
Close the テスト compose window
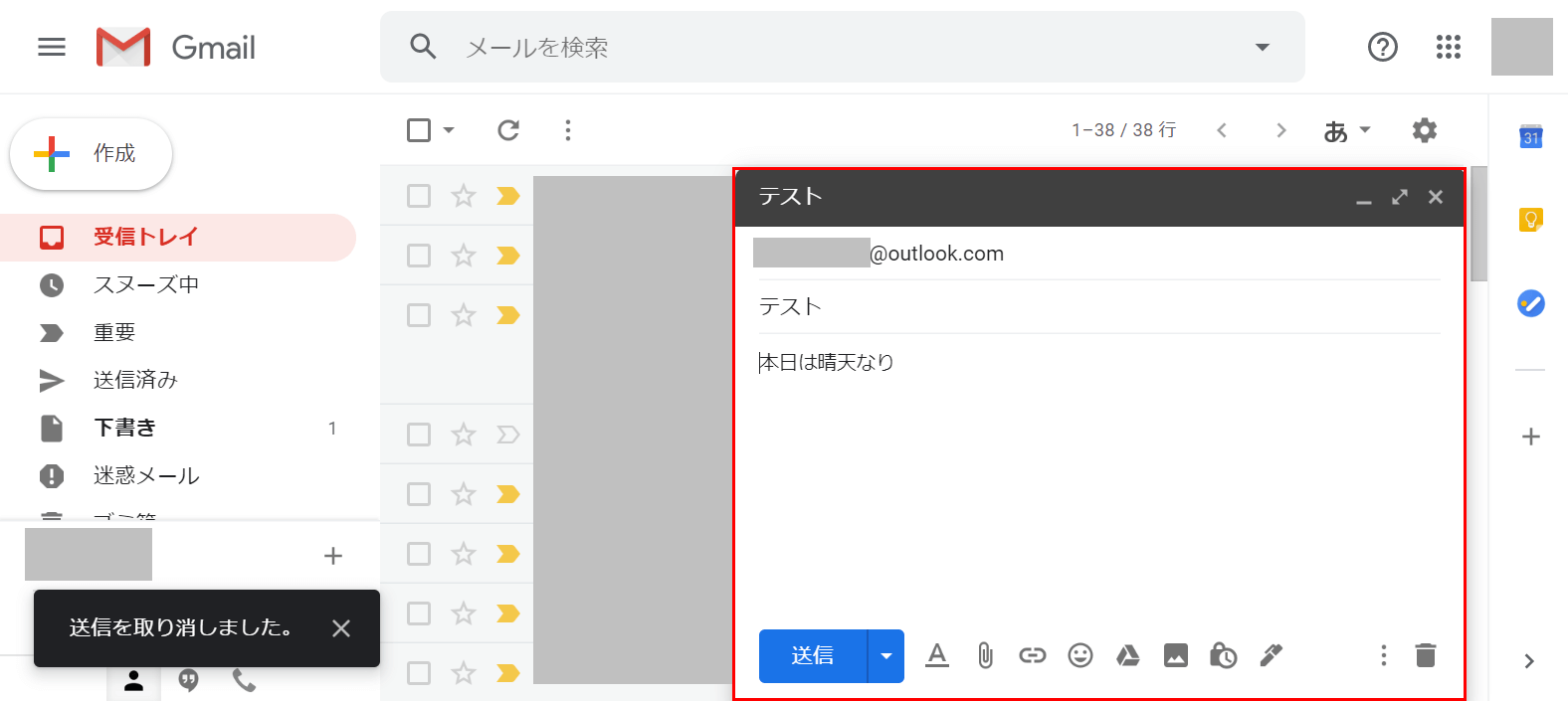[1436, 197]
